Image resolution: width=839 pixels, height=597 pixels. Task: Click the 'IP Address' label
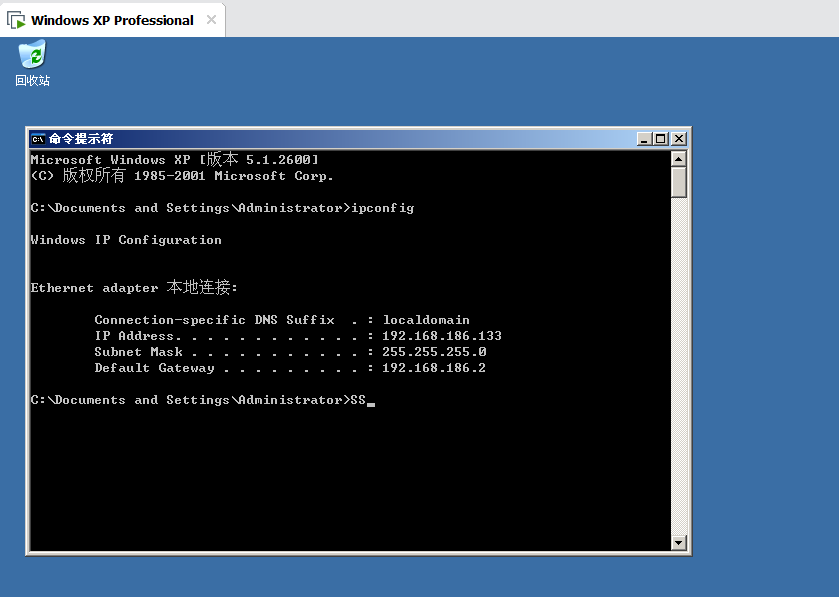[134, 336]
